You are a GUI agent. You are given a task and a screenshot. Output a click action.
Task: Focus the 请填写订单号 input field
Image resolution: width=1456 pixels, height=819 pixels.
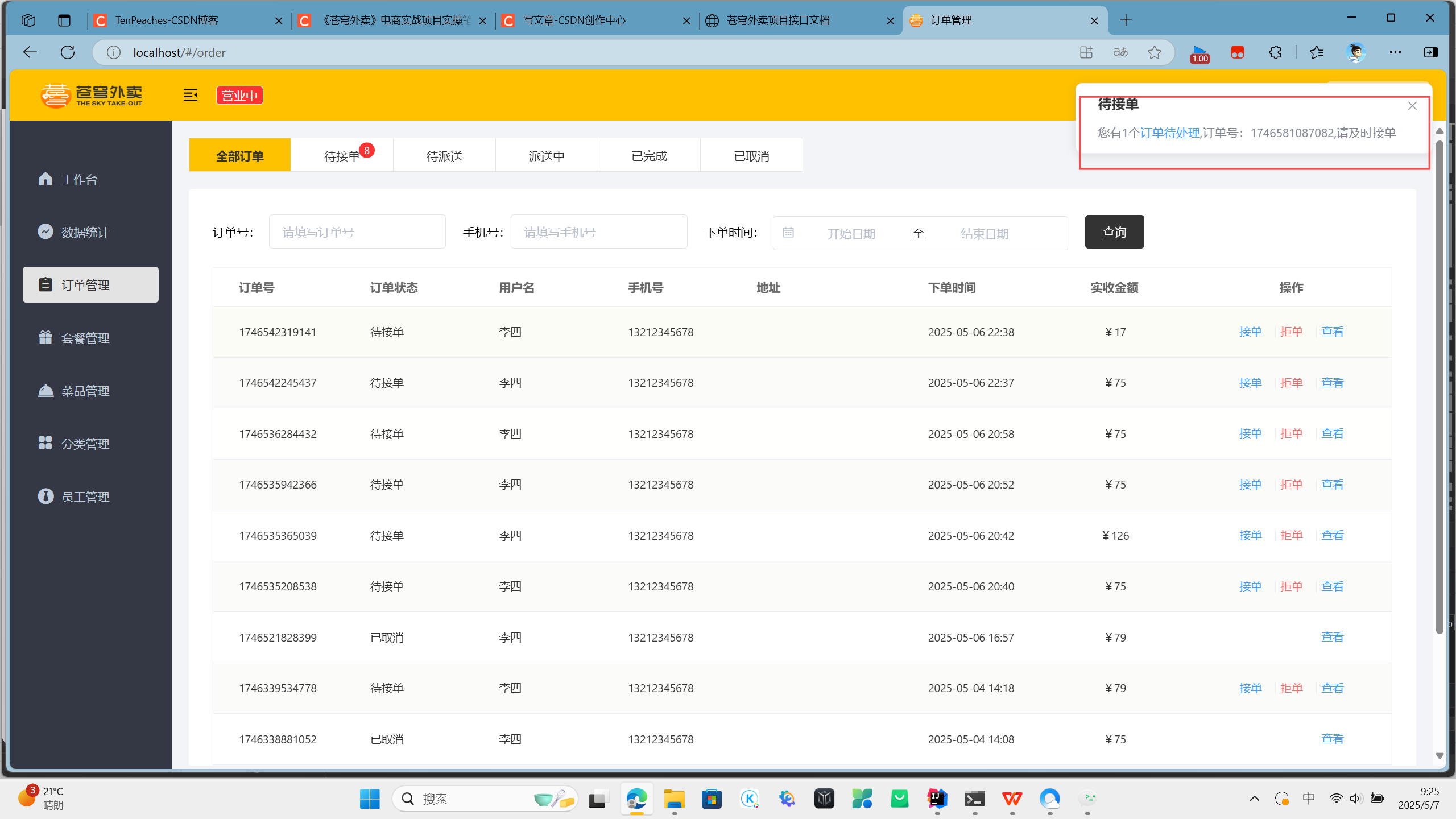357,232
